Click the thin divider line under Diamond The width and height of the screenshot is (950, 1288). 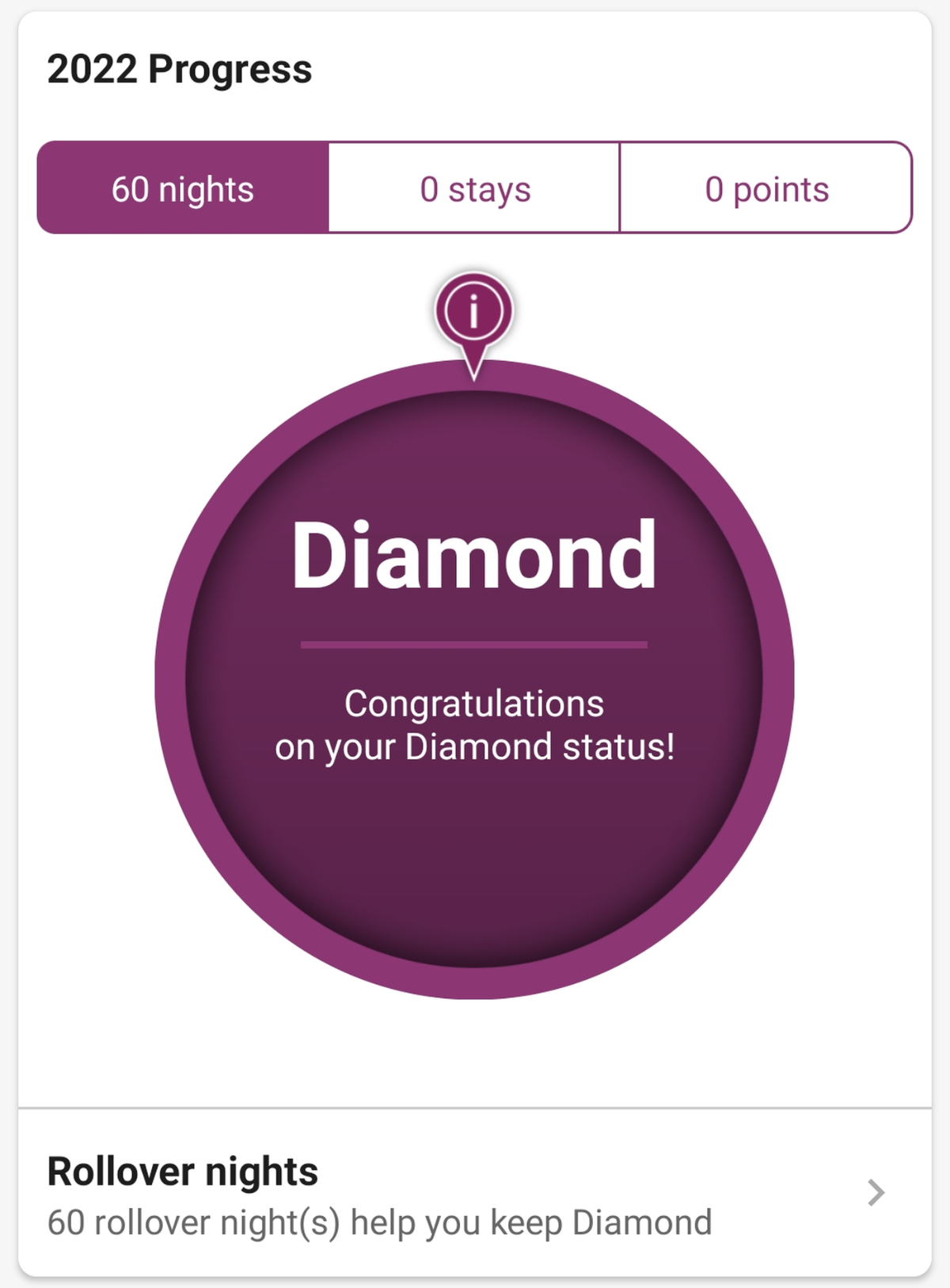pyautogui.click(x=473, y=644)
